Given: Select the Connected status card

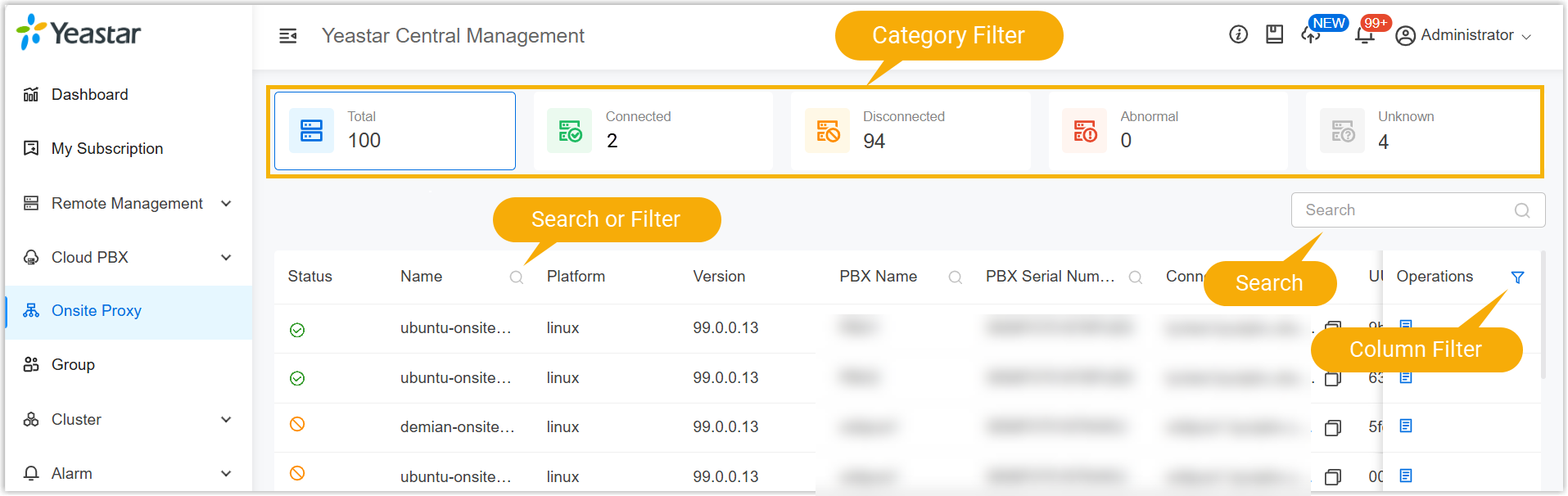Looking at the screenshot, I should (x=653, y=131).
